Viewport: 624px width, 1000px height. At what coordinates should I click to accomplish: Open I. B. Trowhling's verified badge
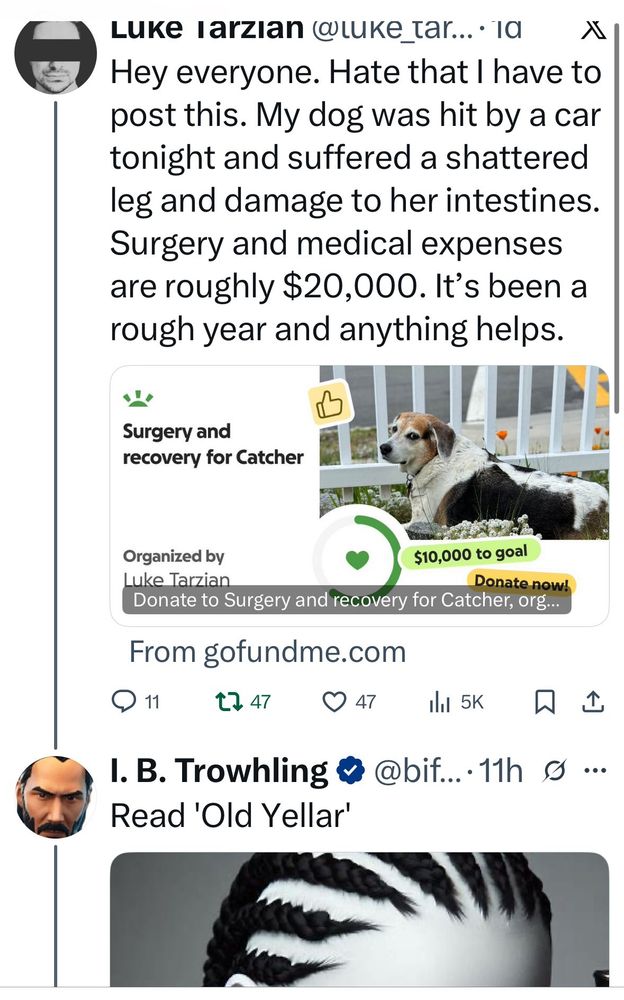click(x=349, y=771)
